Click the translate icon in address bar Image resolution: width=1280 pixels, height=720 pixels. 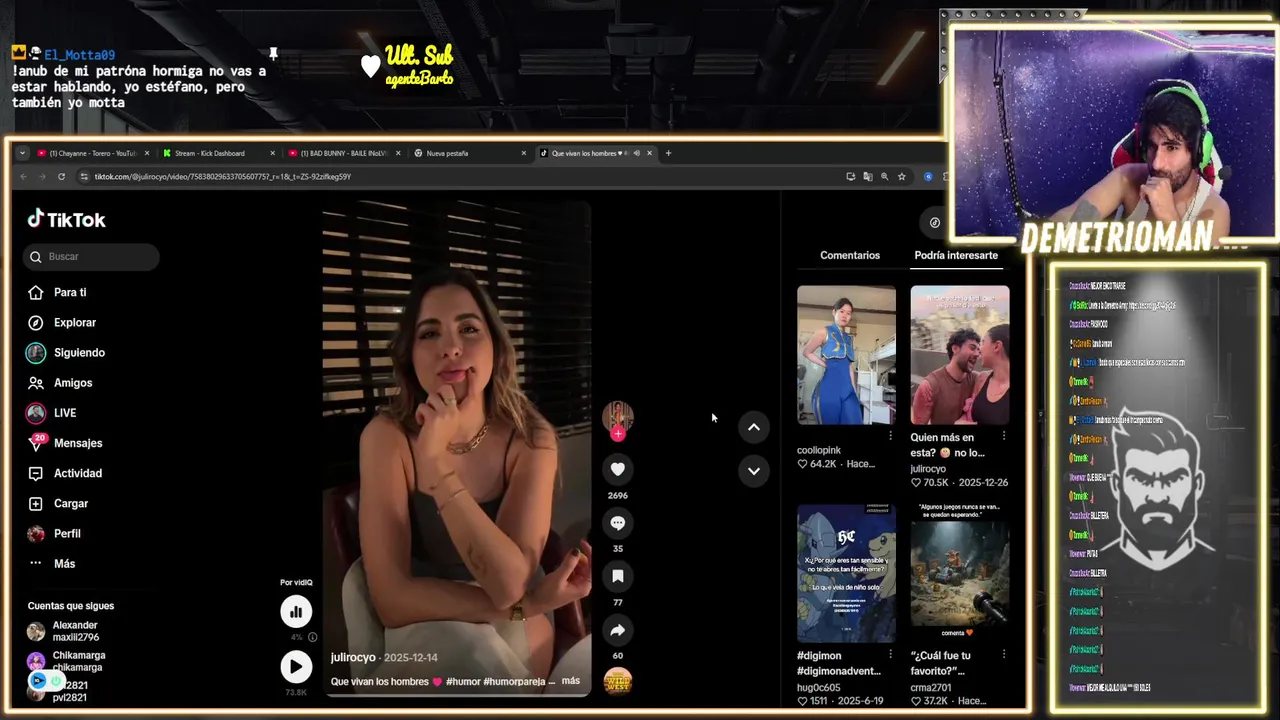click(x=867, y=176)
